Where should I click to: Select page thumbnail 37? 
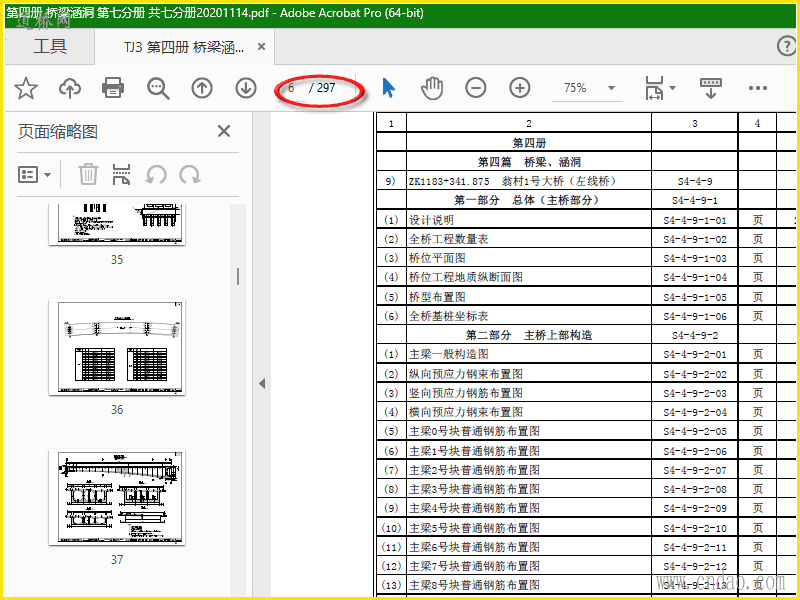coord(117,497)
